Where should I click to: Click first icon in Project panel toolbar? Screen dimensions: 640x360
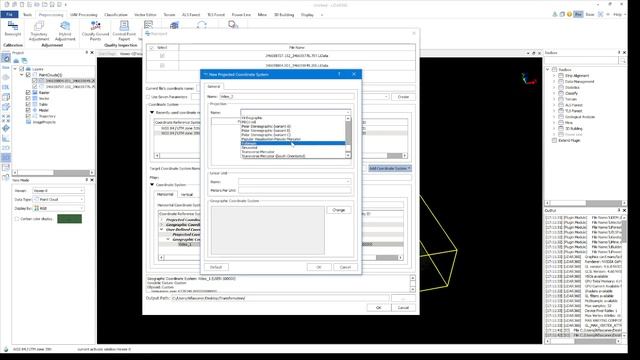16,60
